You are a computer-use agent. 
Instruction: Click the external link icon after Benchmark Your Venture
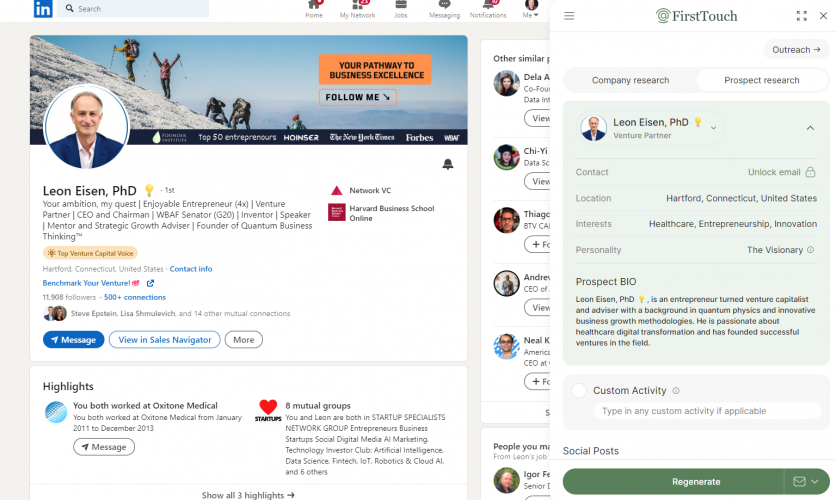coord(150,283)
